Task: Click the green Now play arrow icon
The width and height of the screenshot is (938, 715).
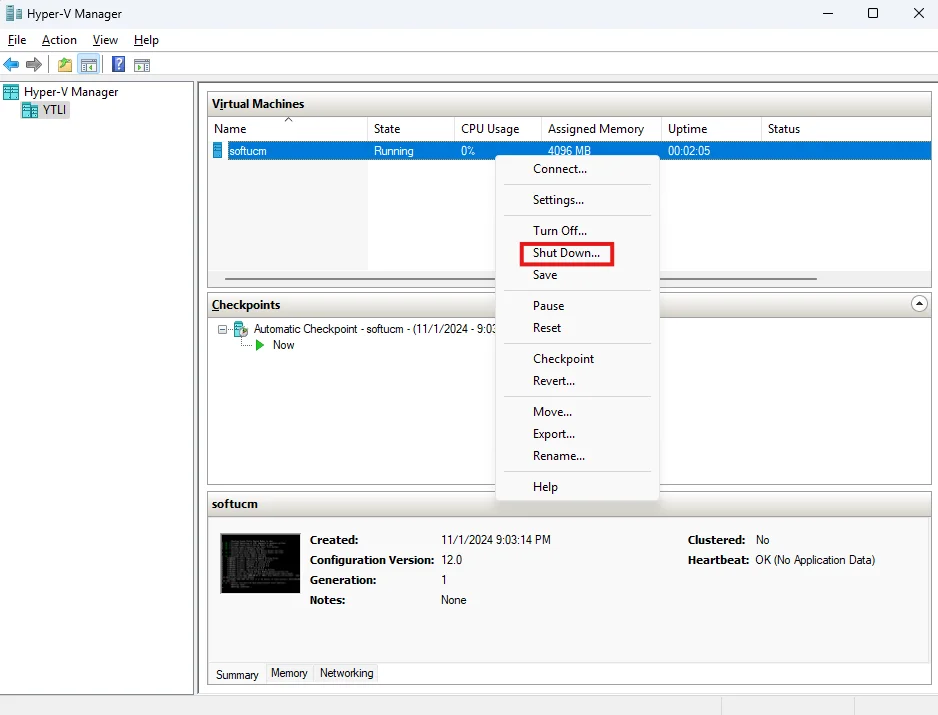Action: coord(260,345)
